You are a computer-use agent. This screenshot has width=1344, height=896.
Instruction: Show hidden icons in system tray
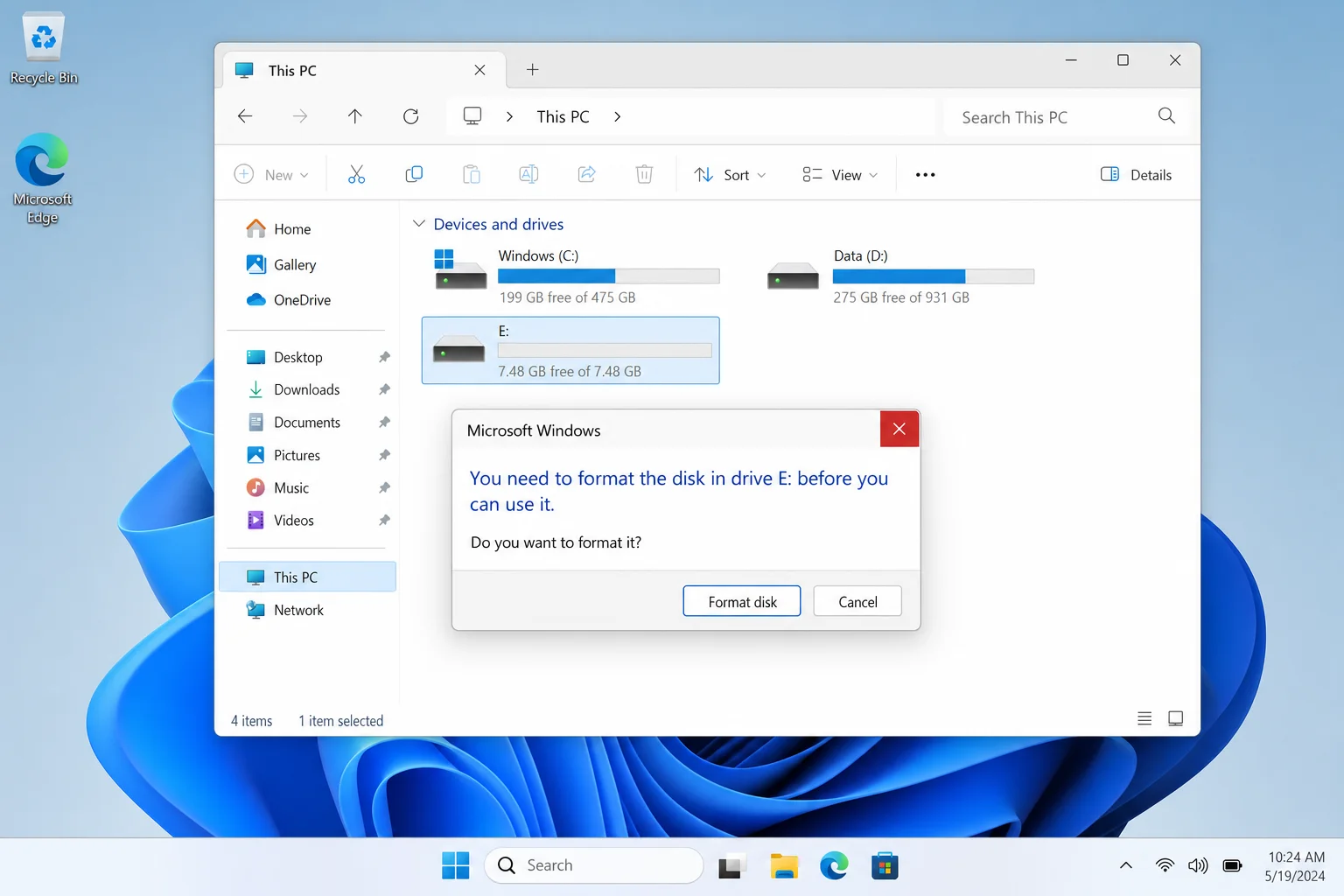1126,865
